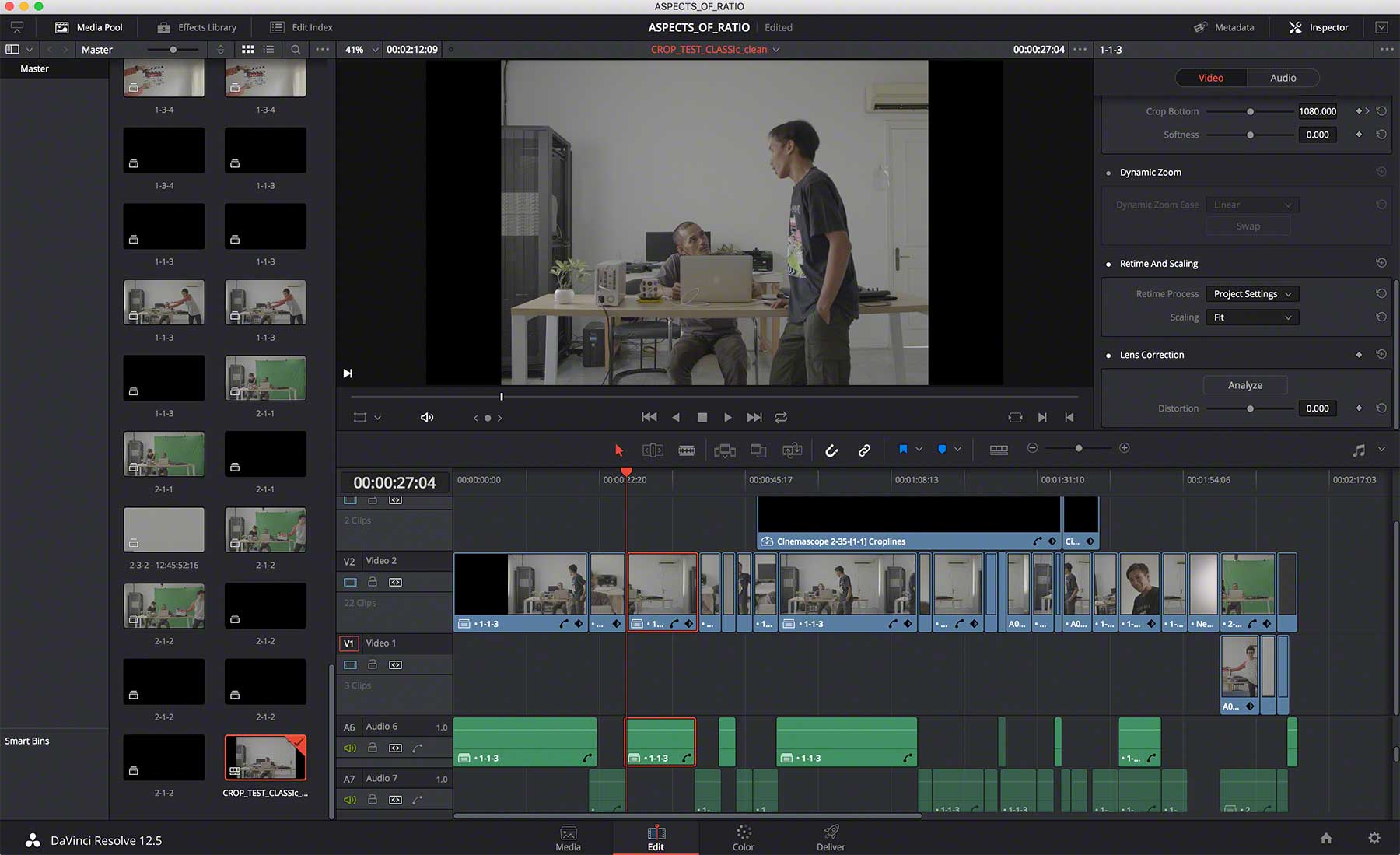Switch Inspector to Audio tab
Image resolution: width=1400 pixels, height=855 pixels.
[1283, 78]
